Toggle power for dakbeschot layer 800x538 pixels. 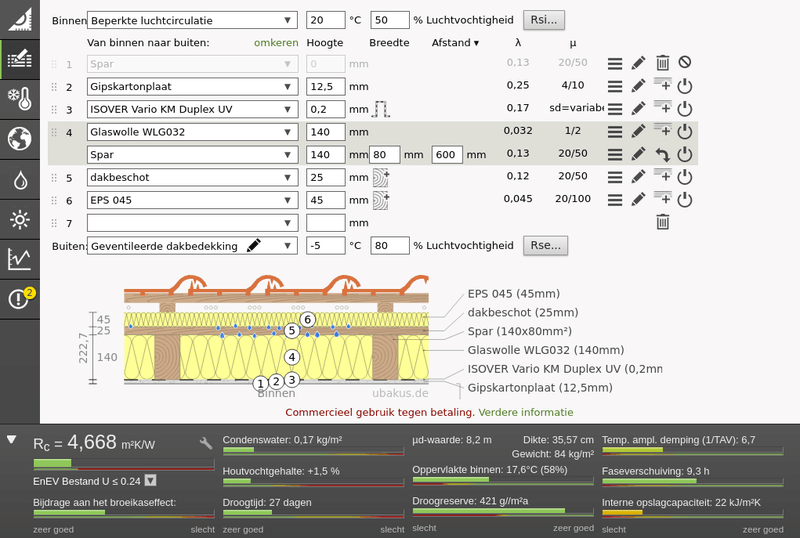685,177
